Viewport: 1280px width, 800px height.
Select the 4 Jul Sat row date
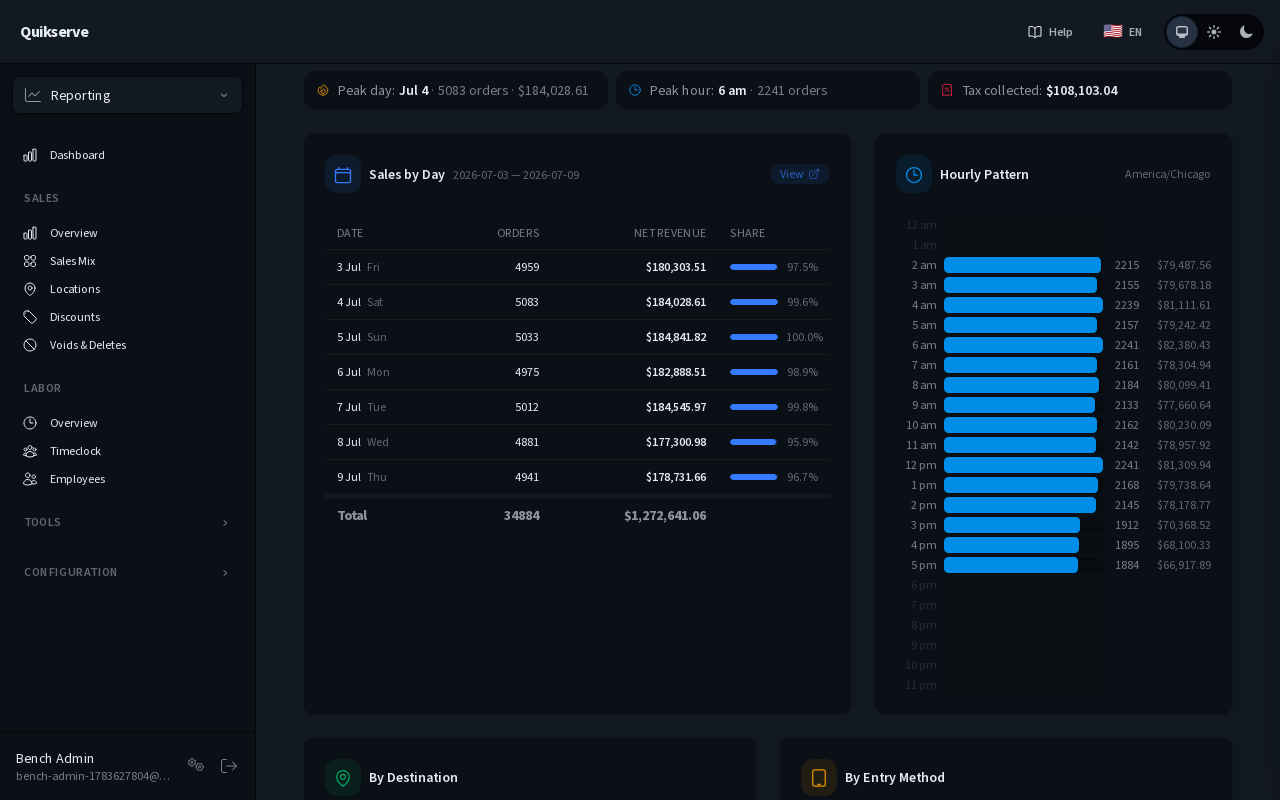pos(360,302)
